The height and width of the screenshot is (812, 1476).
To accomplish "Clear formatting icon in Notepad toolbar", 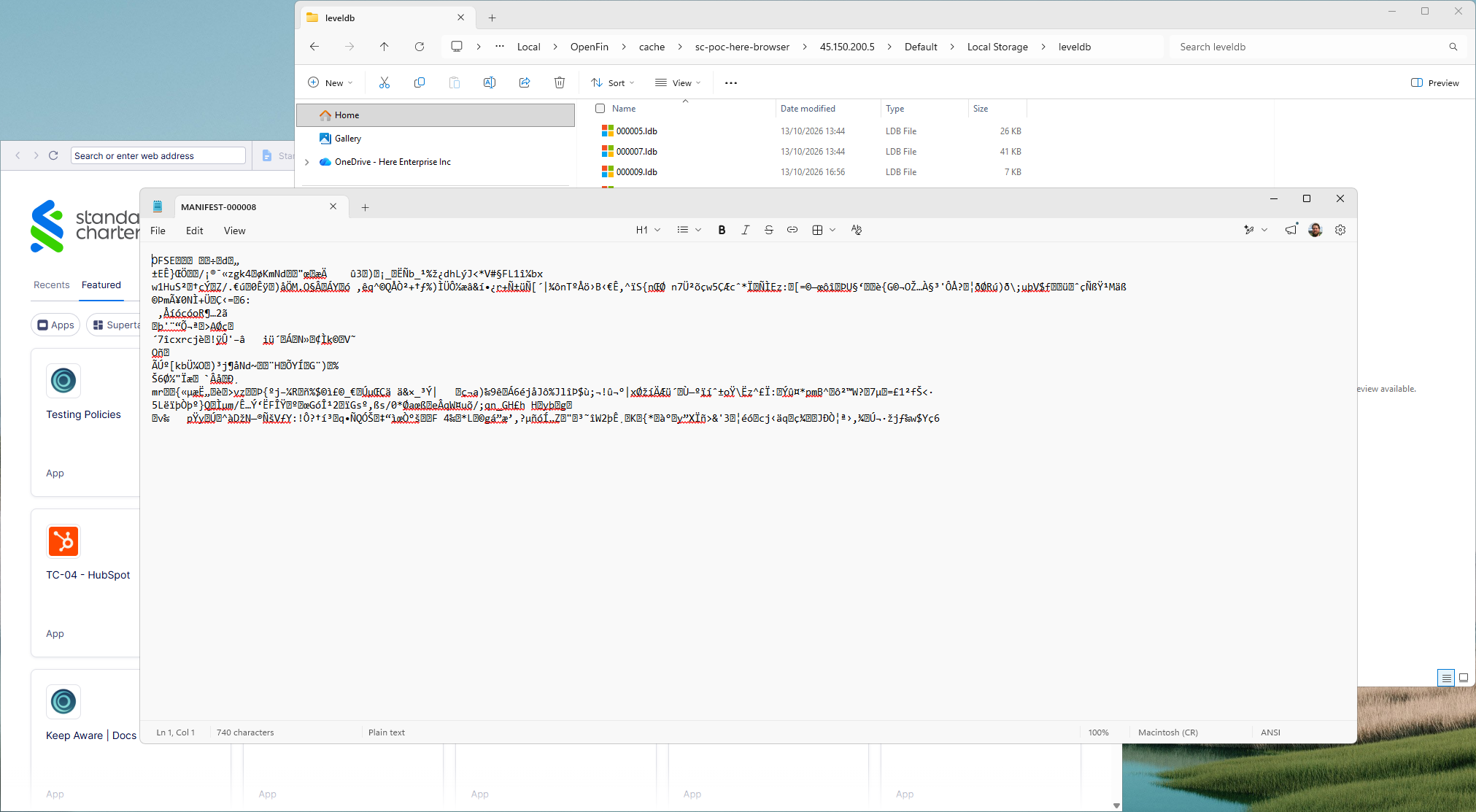I will coord(857,230).
